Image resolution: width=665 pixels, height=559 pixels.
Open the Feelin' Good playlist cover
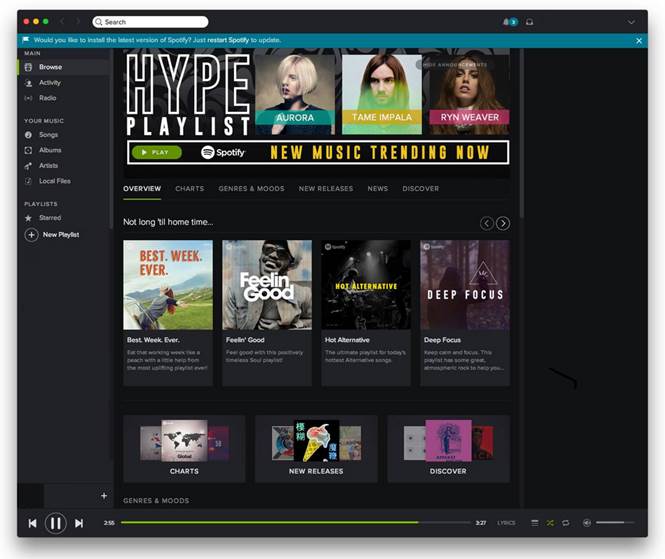267,285
